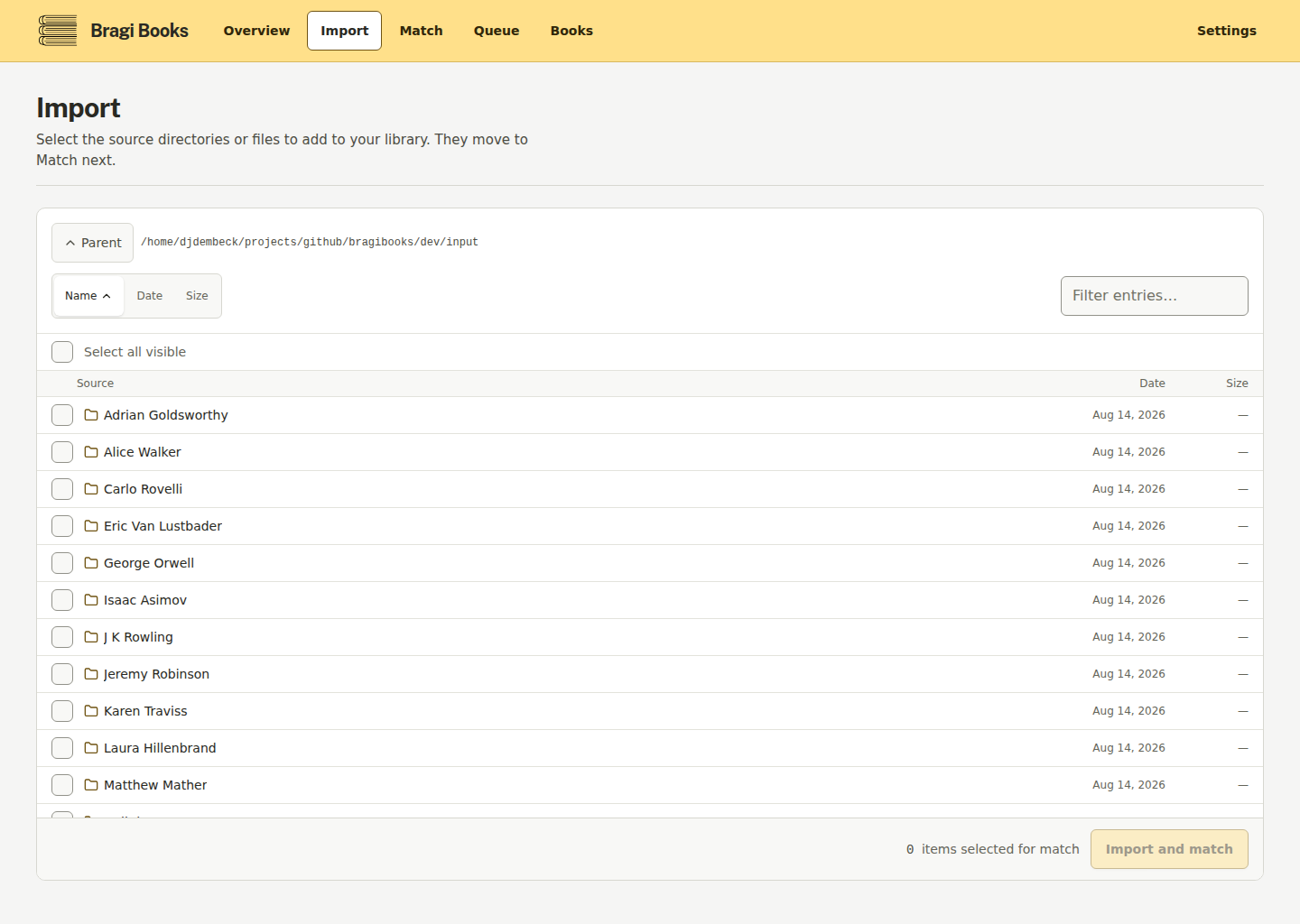The height and width of the screenshot is (924, 1300).
Task: Switch to the Match tab
Action: 422,31
